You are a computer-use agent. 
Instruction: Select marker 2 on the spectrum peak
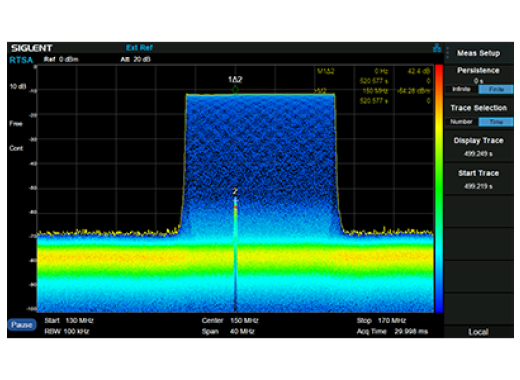235,191
